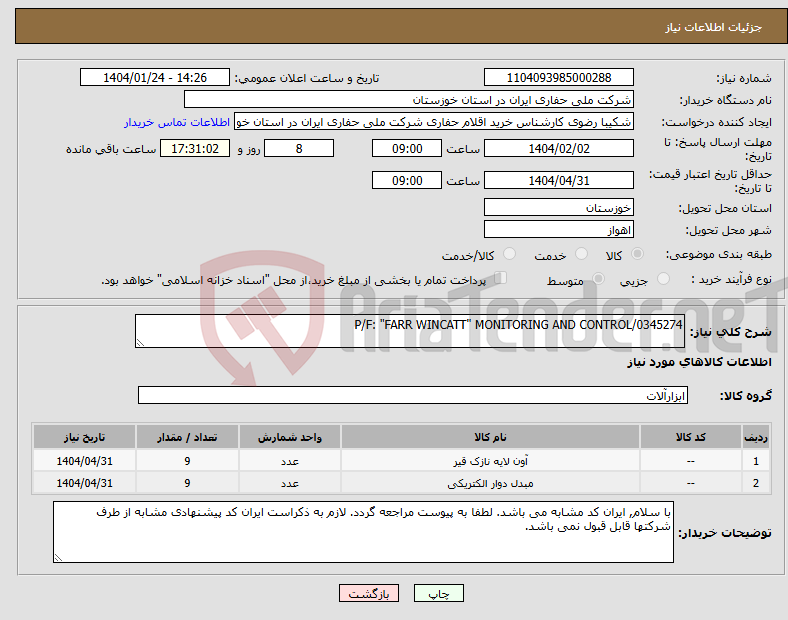Click the remaining time field 17:31:02
This screenshot has height=620, width=788.
click(195, 148)
